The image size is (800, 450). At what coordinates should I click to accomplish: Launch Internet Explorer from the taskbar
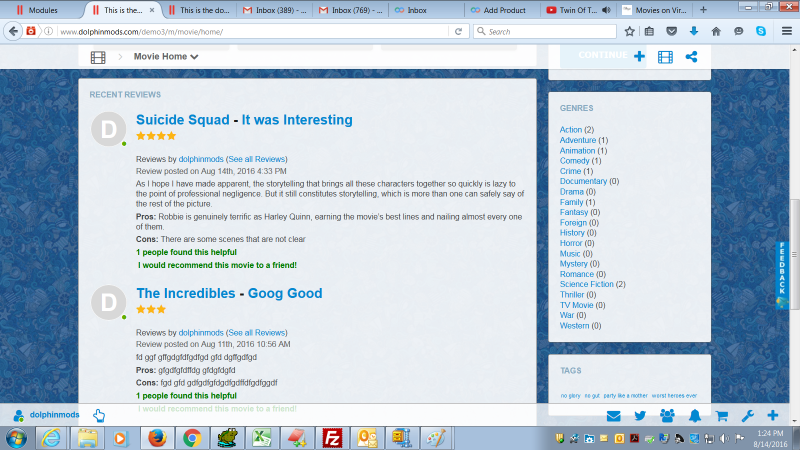point(52,438)
